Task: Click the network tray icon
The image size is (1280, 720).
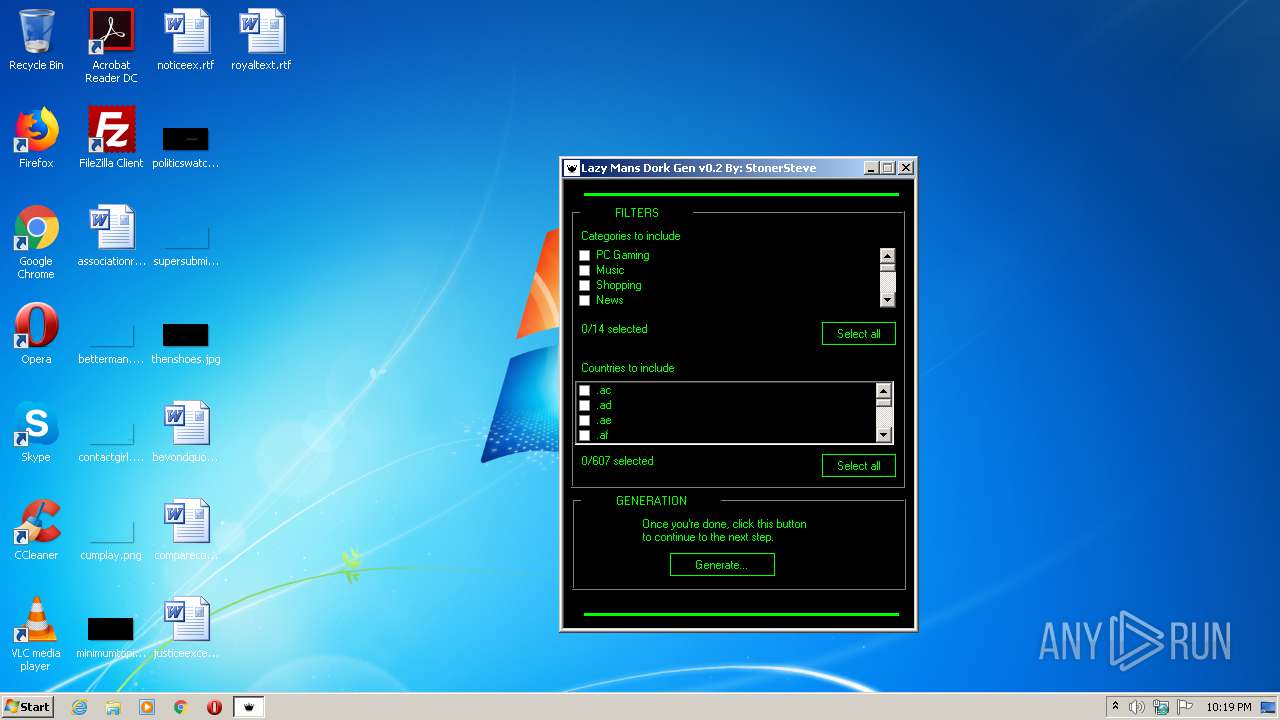Action: point(1161,707)
